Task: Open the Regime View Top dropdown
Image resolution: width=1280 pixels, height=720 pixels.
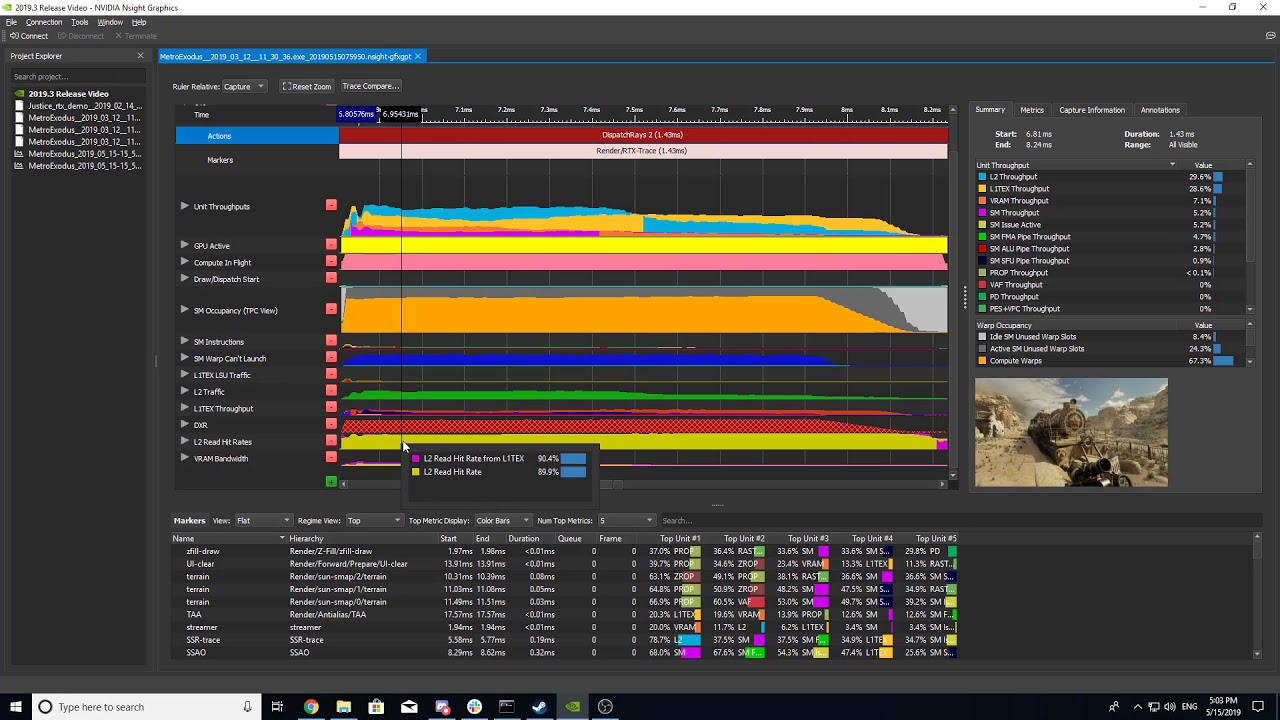Action: (x=373, y=521)
